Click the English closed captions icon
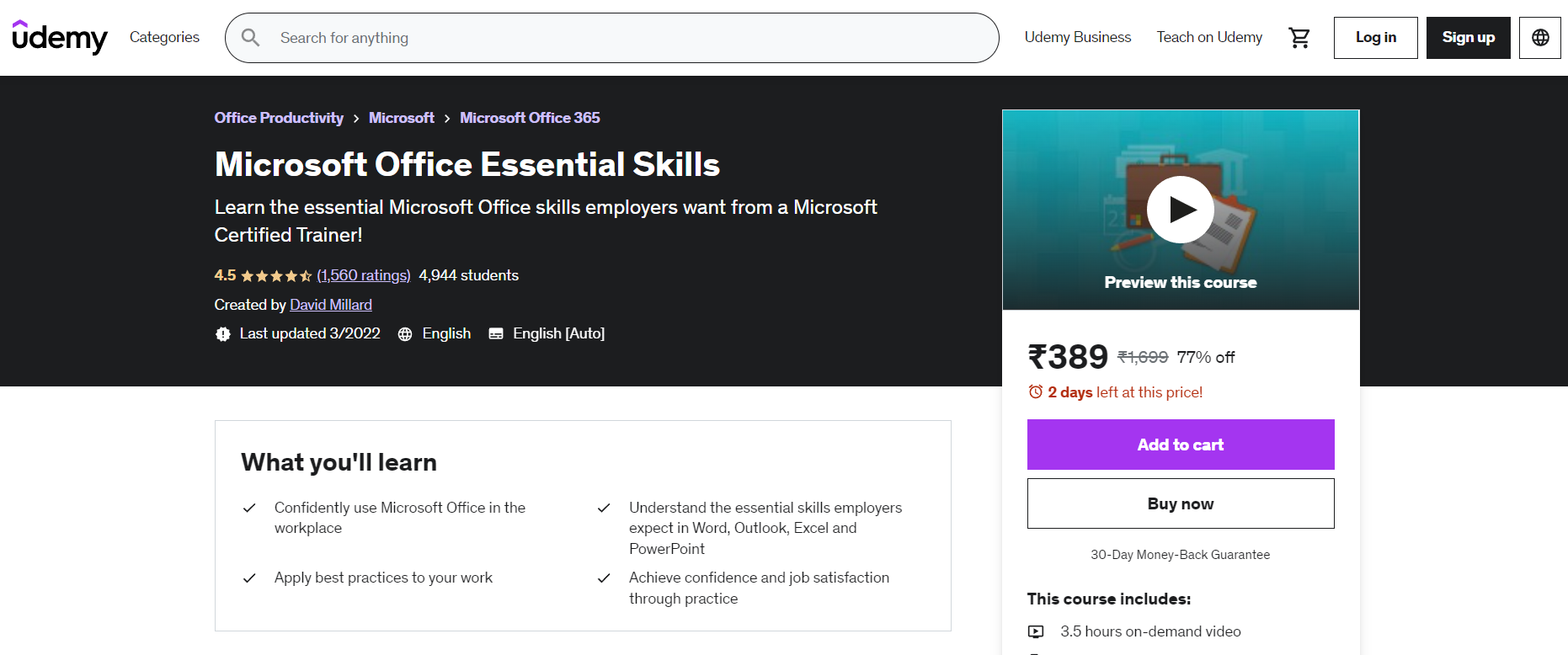The width and height of the screenshot is (1568, 655). tap(496, 334)
